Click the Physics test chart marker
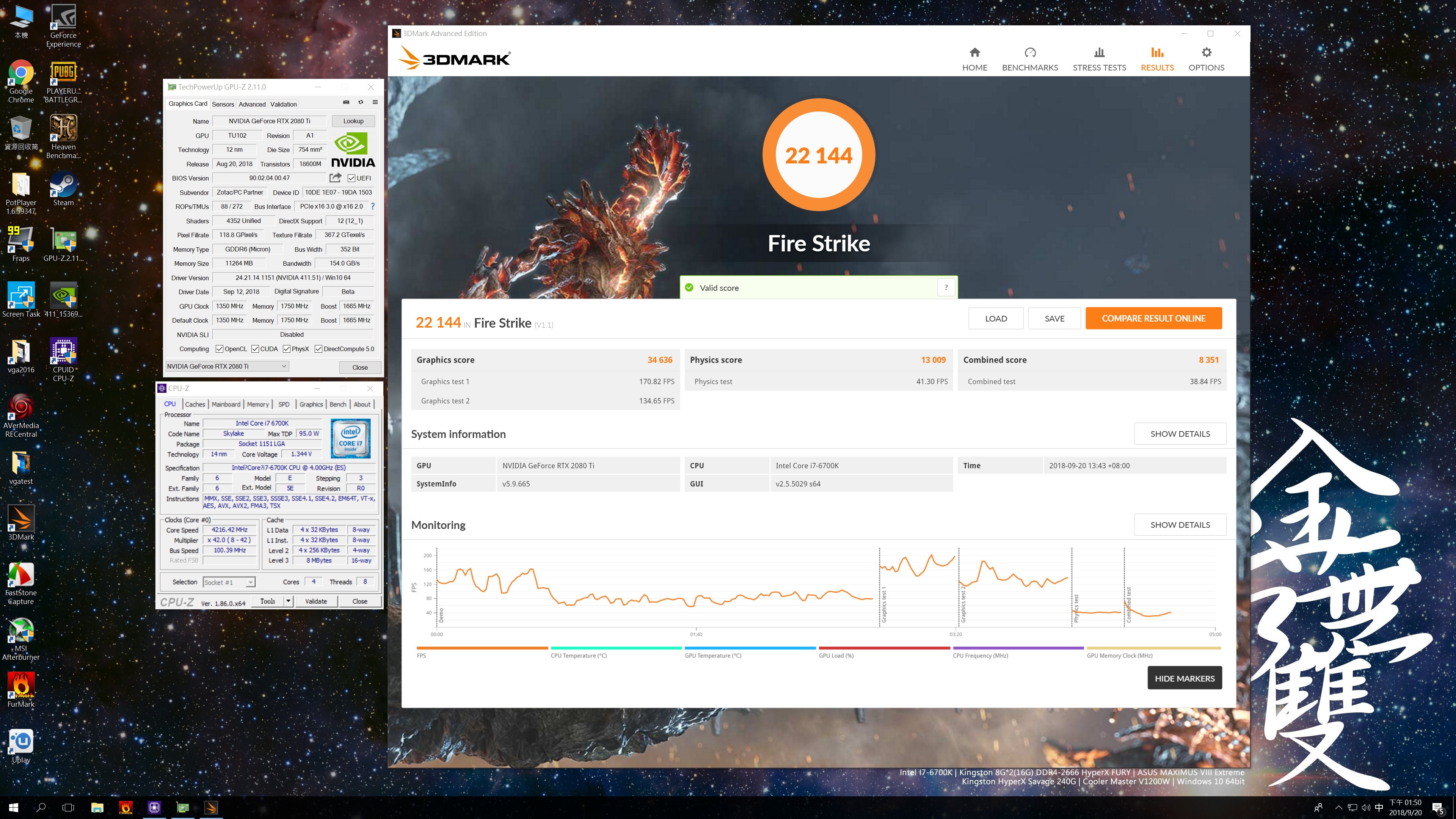The height and width of the screenshot is (819, 1456). [1076, 608]
